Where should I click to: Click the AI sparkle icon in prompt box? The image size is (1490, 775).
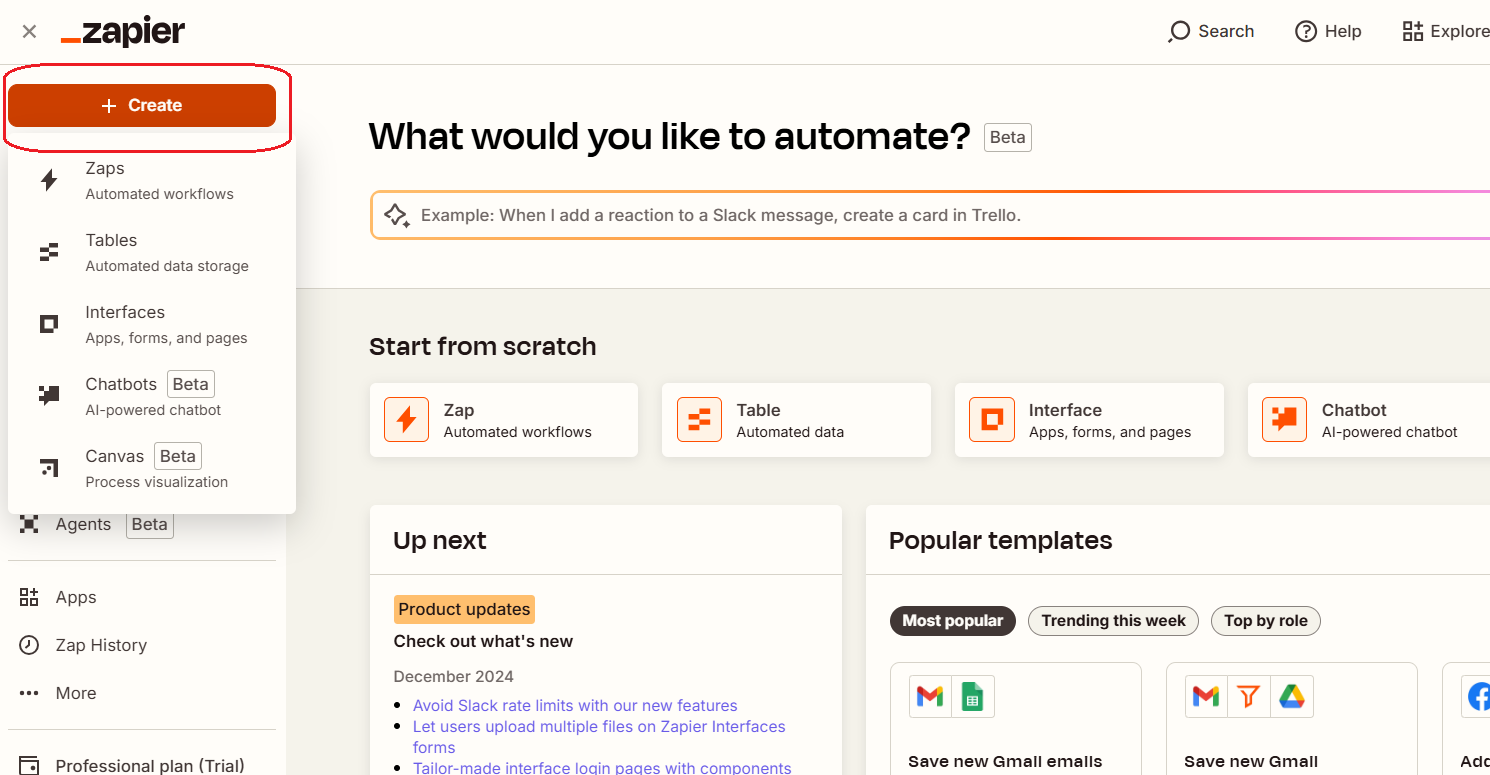[x=397, y=215]
